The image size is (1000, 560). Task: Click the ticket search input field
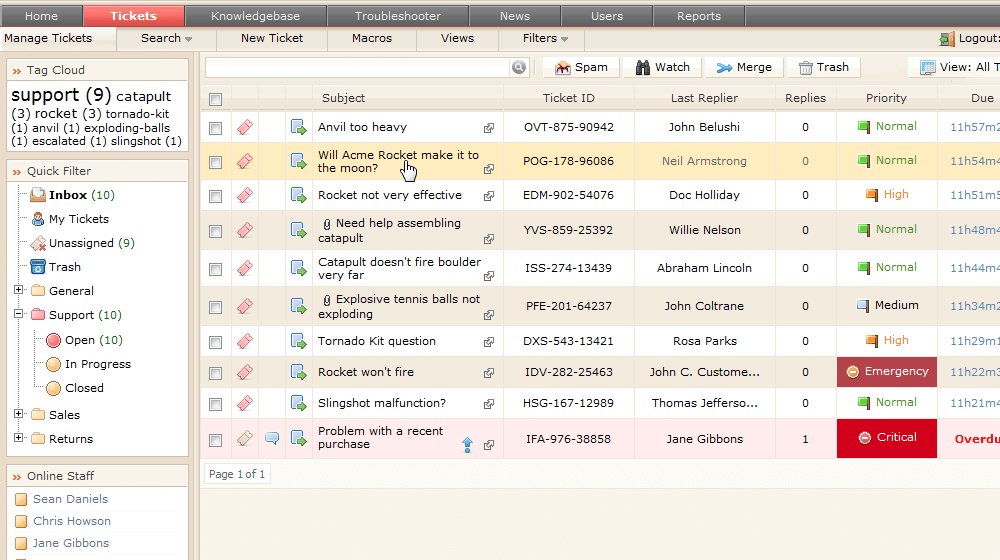point(358,67)
